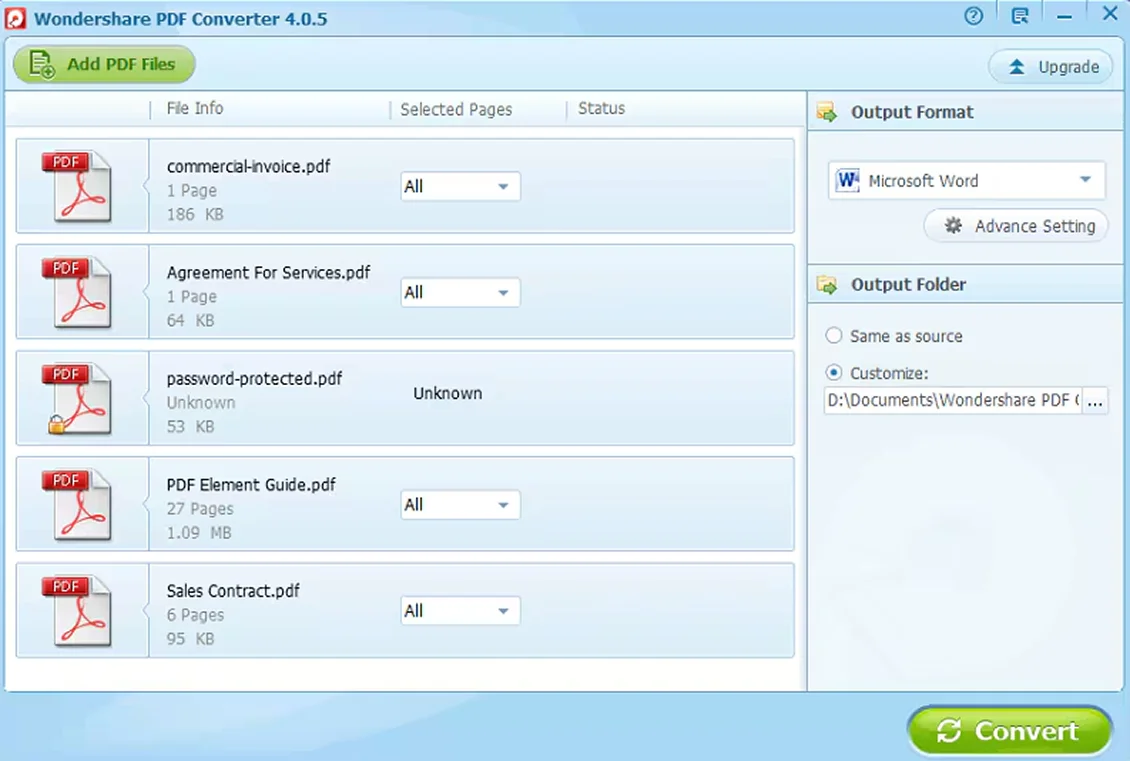1130x761 pixels.
Task: Open page range dropdown for Sales Contract.pdf
Action: click(460, 611)
